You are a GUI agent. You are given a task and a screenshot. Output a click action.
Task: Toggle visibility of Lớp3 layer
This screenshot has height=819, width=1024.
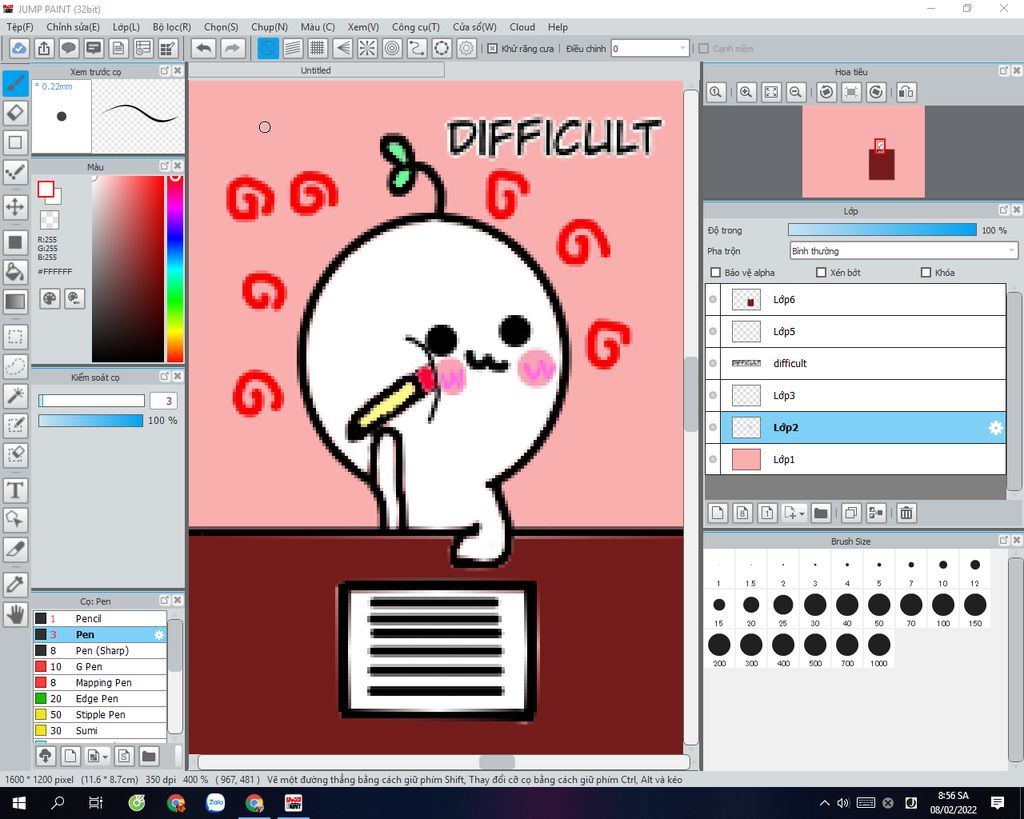pos(713,395)
